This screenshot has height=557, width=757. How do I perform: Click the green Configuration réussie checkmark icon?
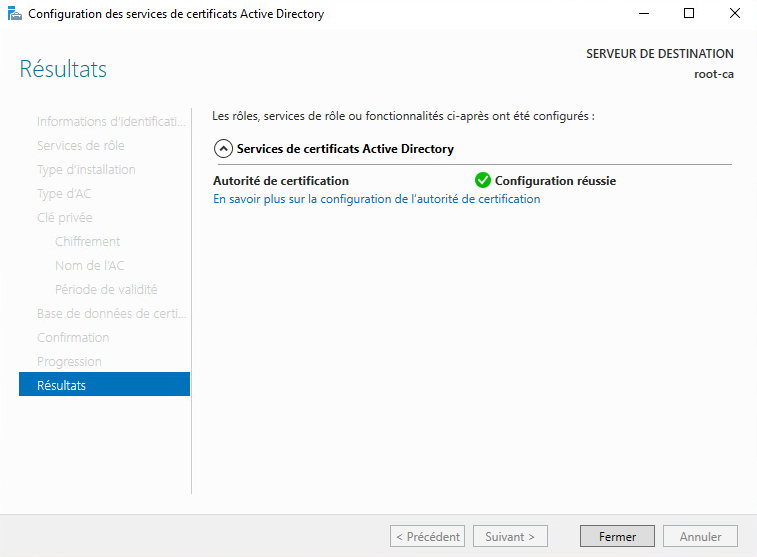(x=482, y=180)
